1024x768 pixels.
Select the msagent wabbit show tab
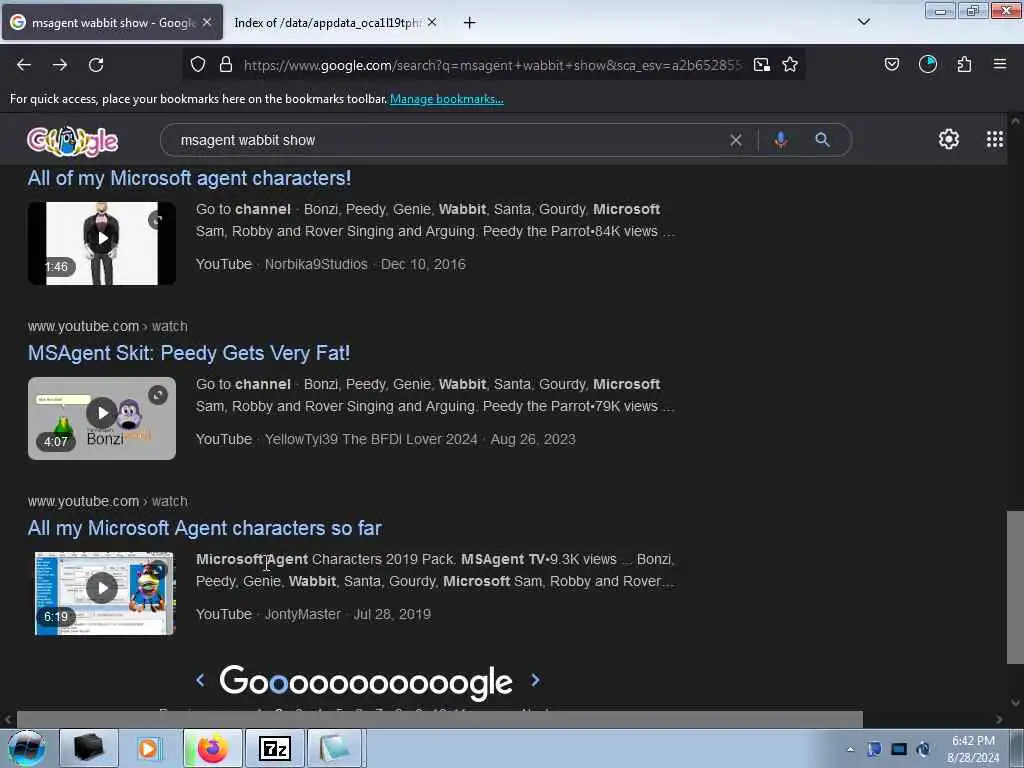[112, 23]
